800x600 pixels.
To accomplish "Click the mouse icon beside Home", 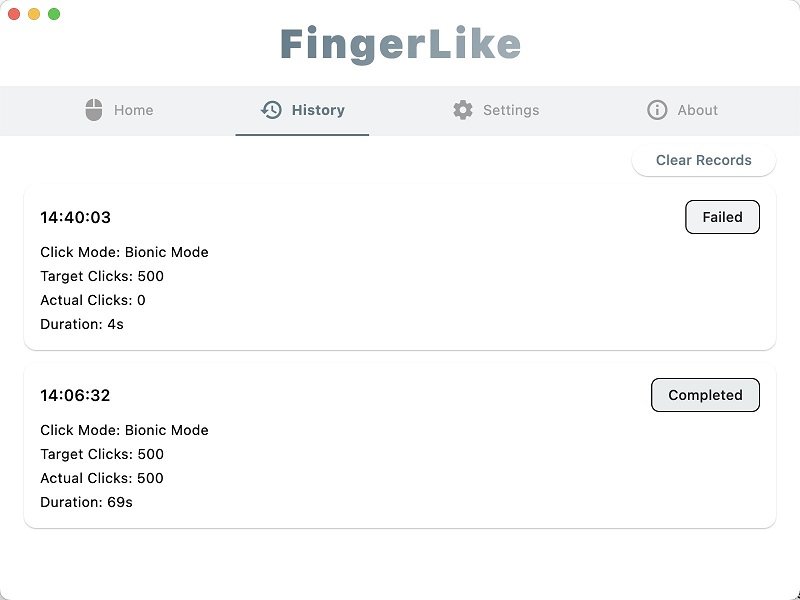I will pyautogui.click(x=94, y=110).
